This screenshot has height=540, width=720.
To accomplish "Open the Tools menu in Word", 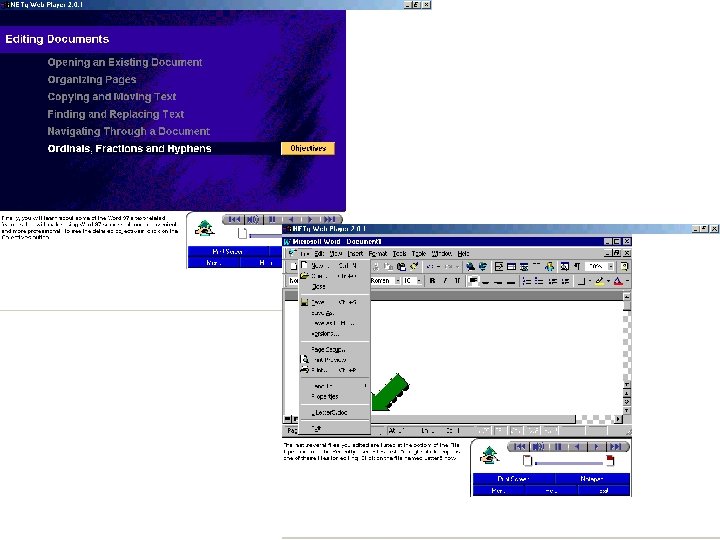I will pos(399,253).
